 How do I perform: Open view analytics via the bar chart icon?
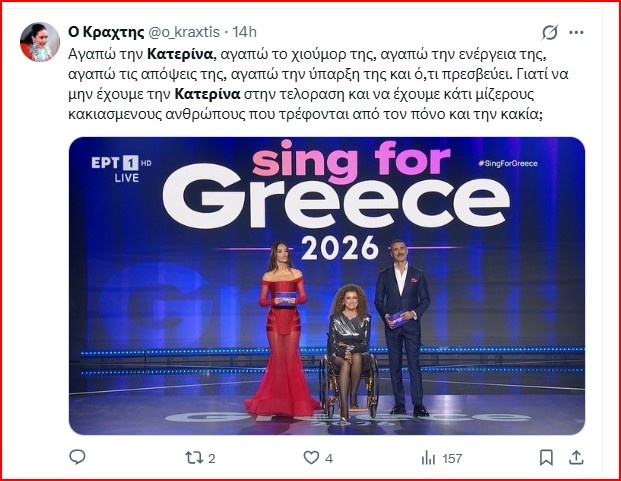tap(429, 458)
